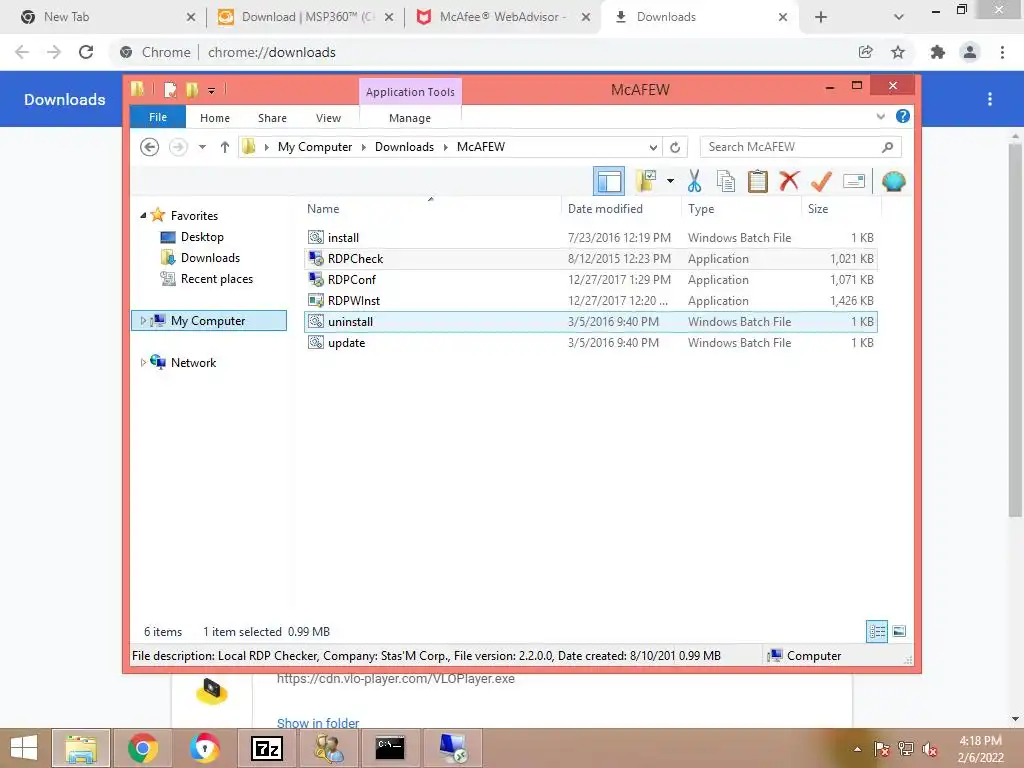Click the Explorer forward arrow
This screenshot has height=768, width=1024.
(x=178, y=147)
